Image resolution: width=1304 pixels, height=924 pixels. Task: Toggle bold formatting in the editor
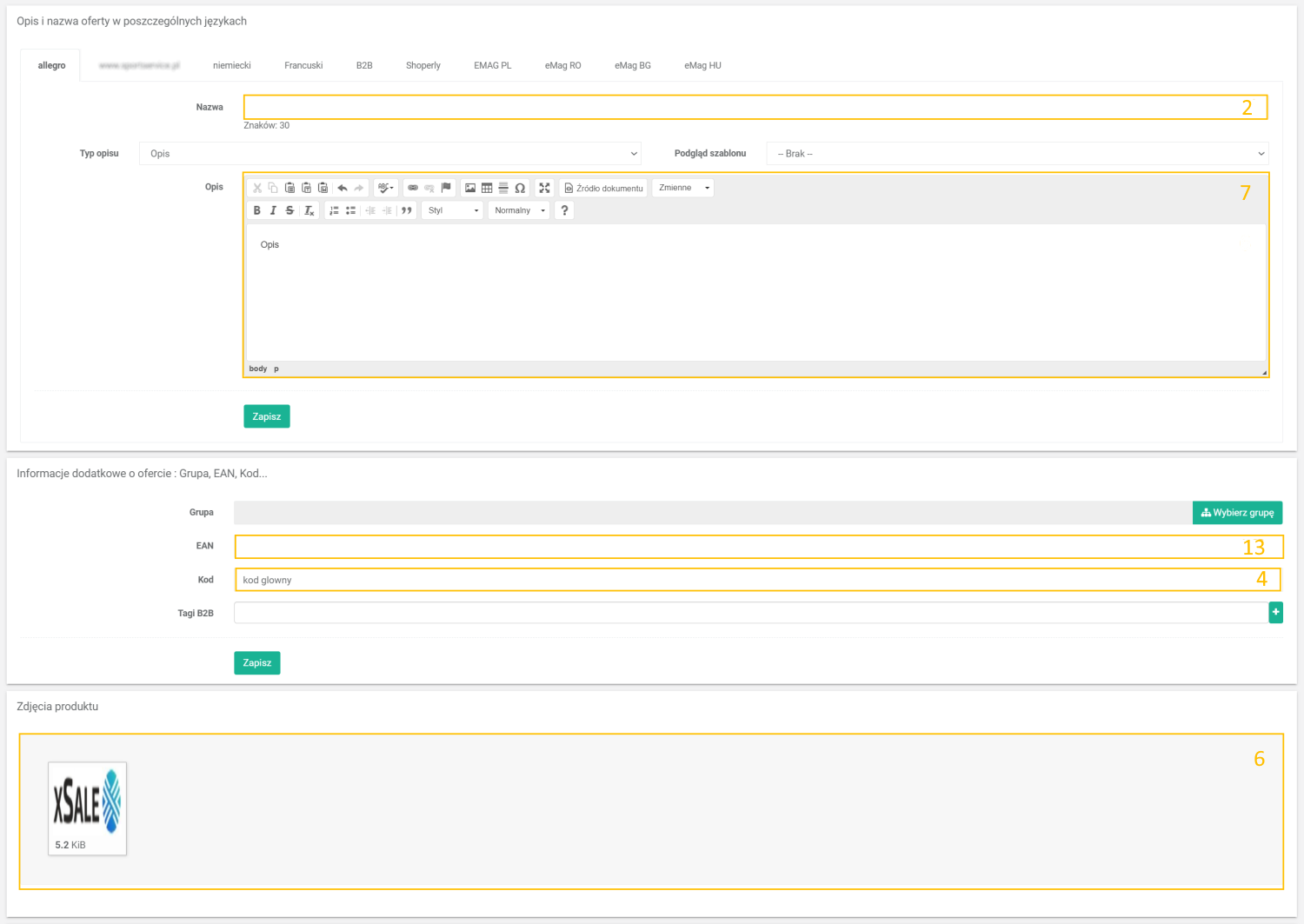pyautogui.click(x=256, y=210)
